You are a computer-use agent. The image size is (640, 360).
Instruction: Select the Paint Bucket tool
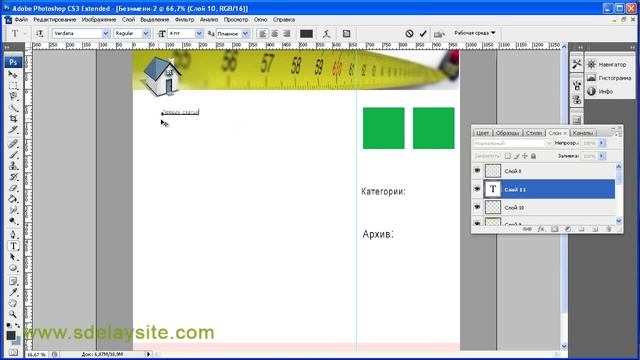[13, 199]
